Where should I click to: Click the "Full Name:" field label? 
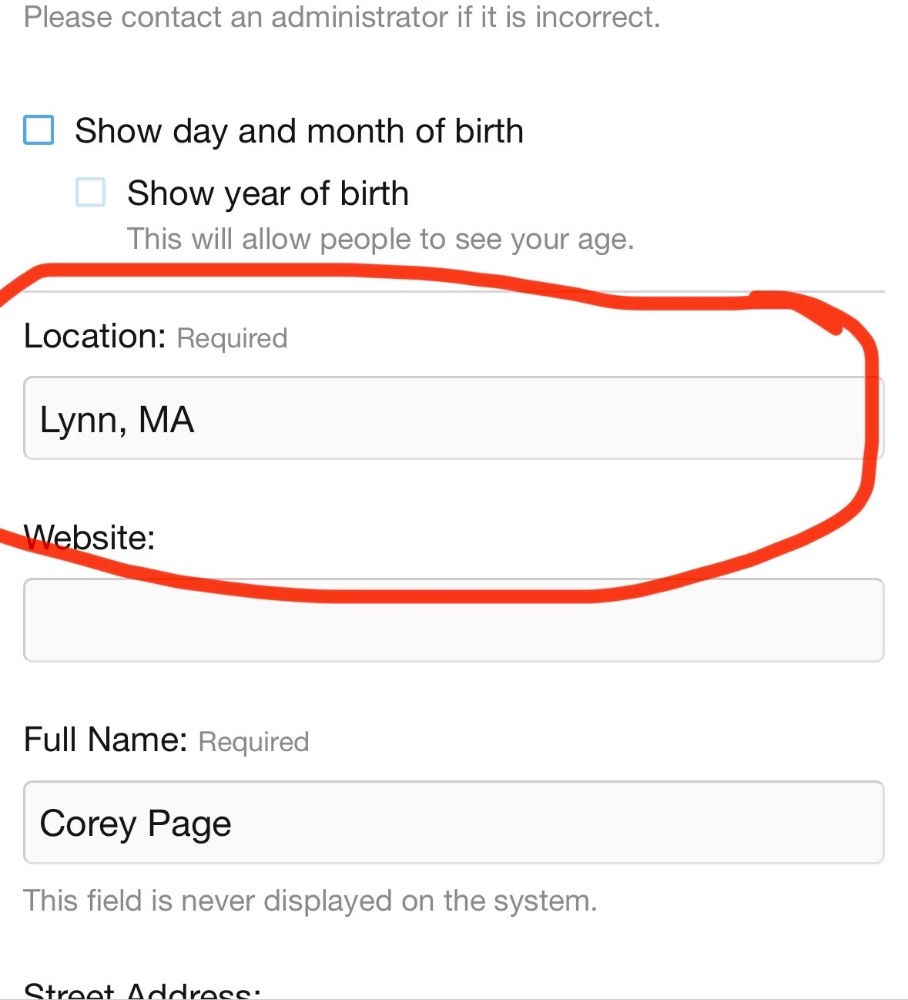[x=105, y=740]
